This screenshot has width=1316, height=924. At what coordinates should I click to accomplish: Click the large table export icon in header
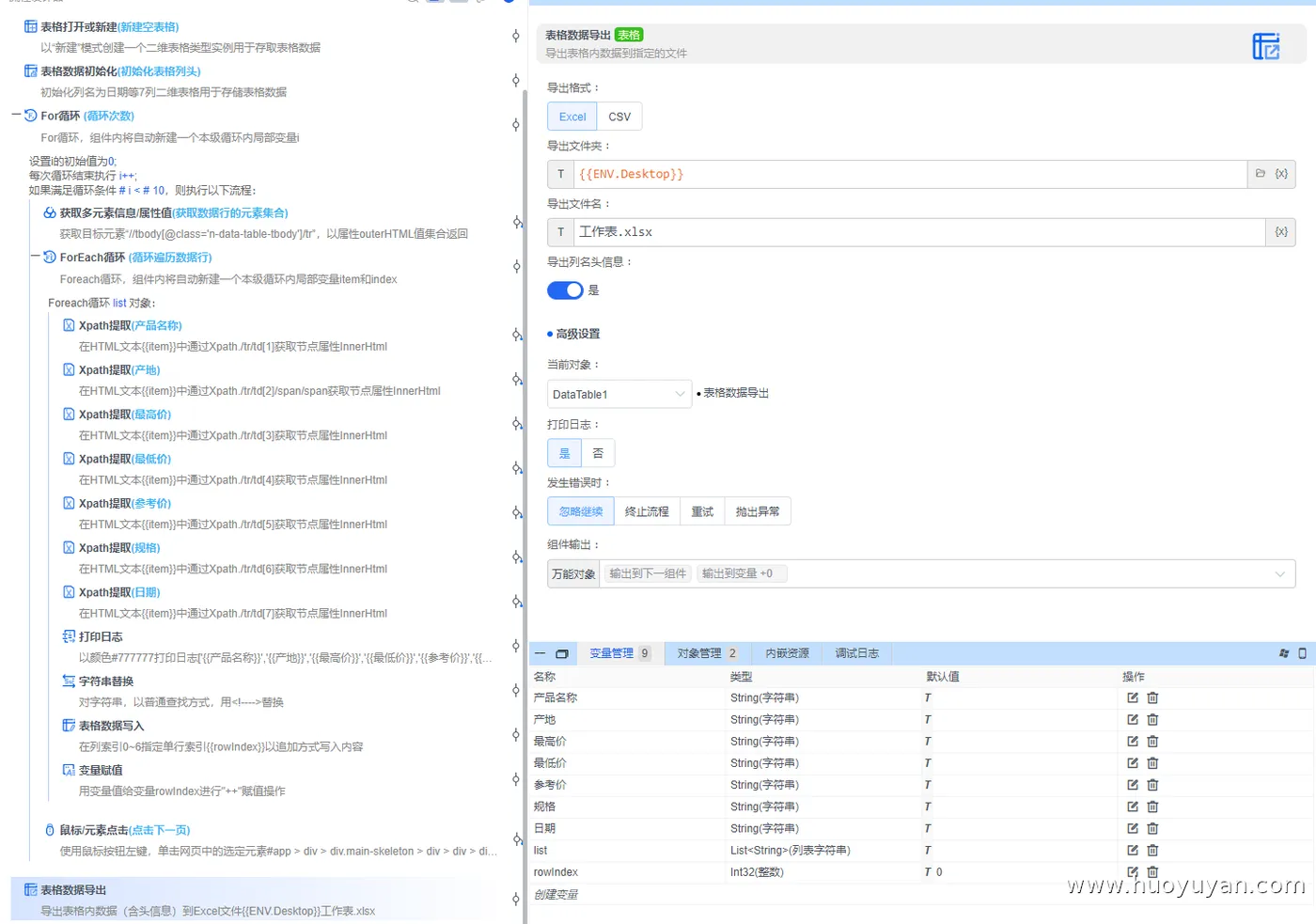pyautogui.click(x=1266, y=46)
